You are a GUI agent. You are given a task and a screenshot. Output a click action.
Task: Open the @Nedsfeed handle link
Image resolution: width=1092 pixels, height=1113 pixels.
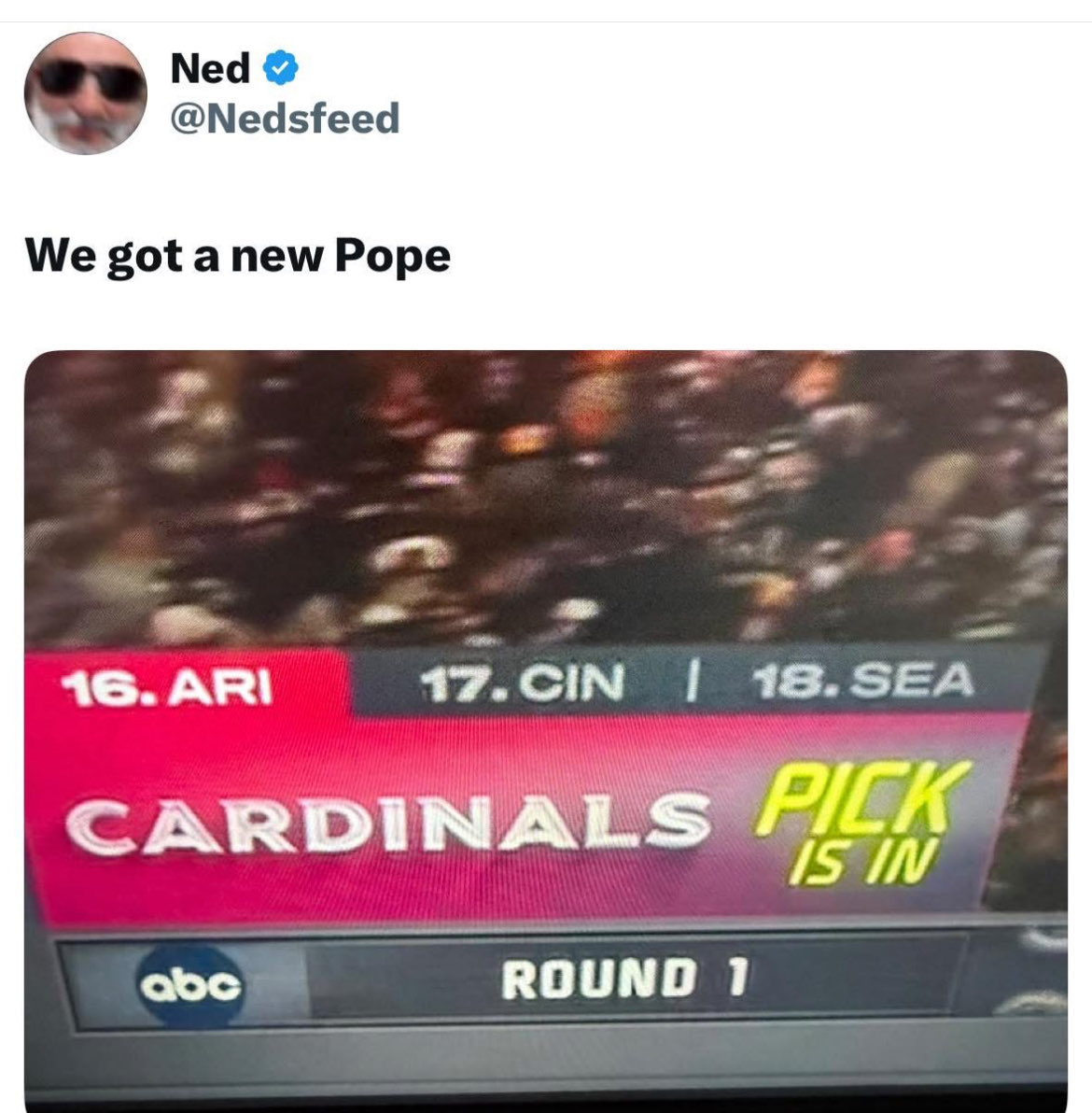(x=285, y=118)
